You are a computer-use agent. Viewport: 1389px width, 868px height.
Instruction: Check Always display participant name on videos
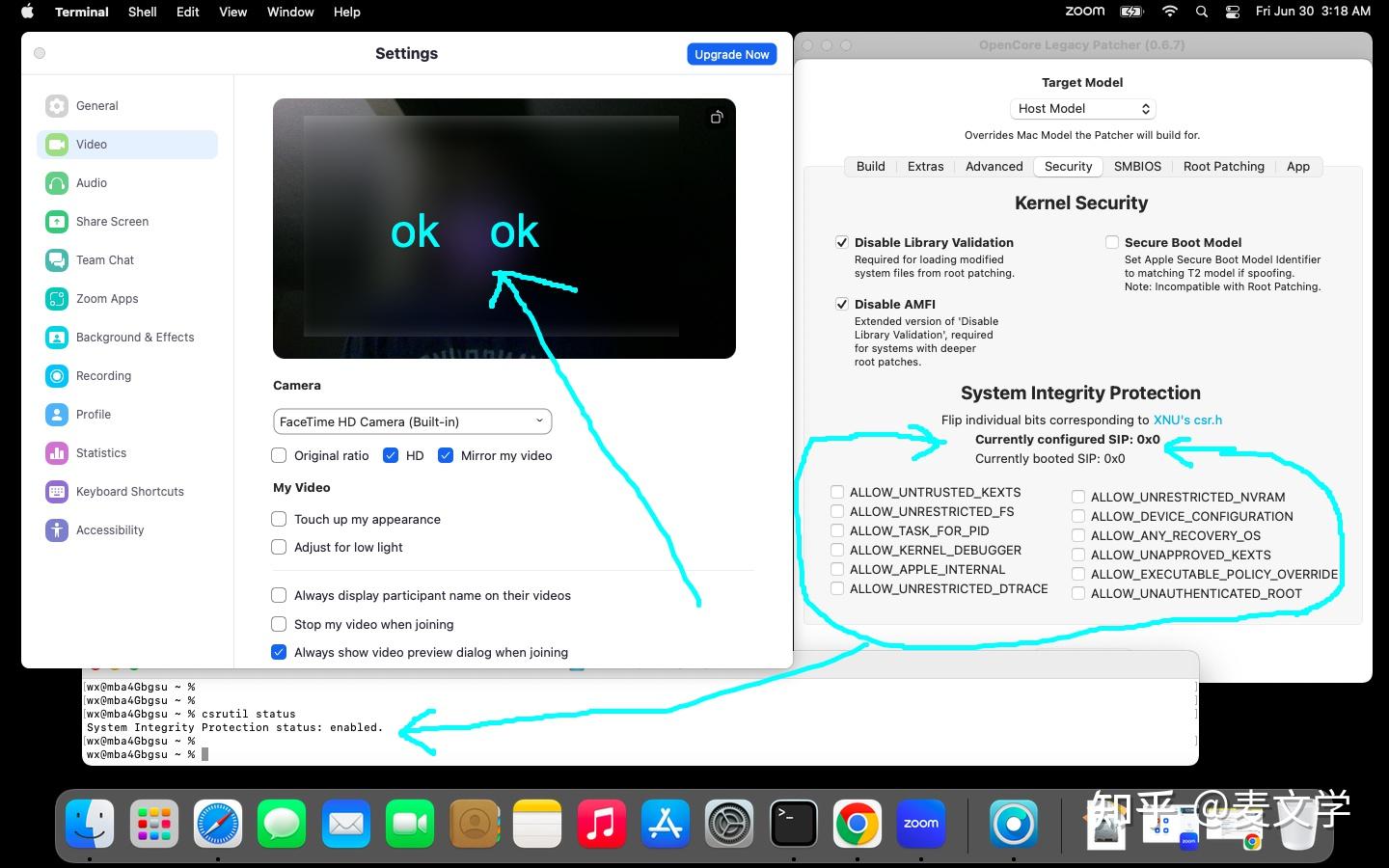pos(279,595)
